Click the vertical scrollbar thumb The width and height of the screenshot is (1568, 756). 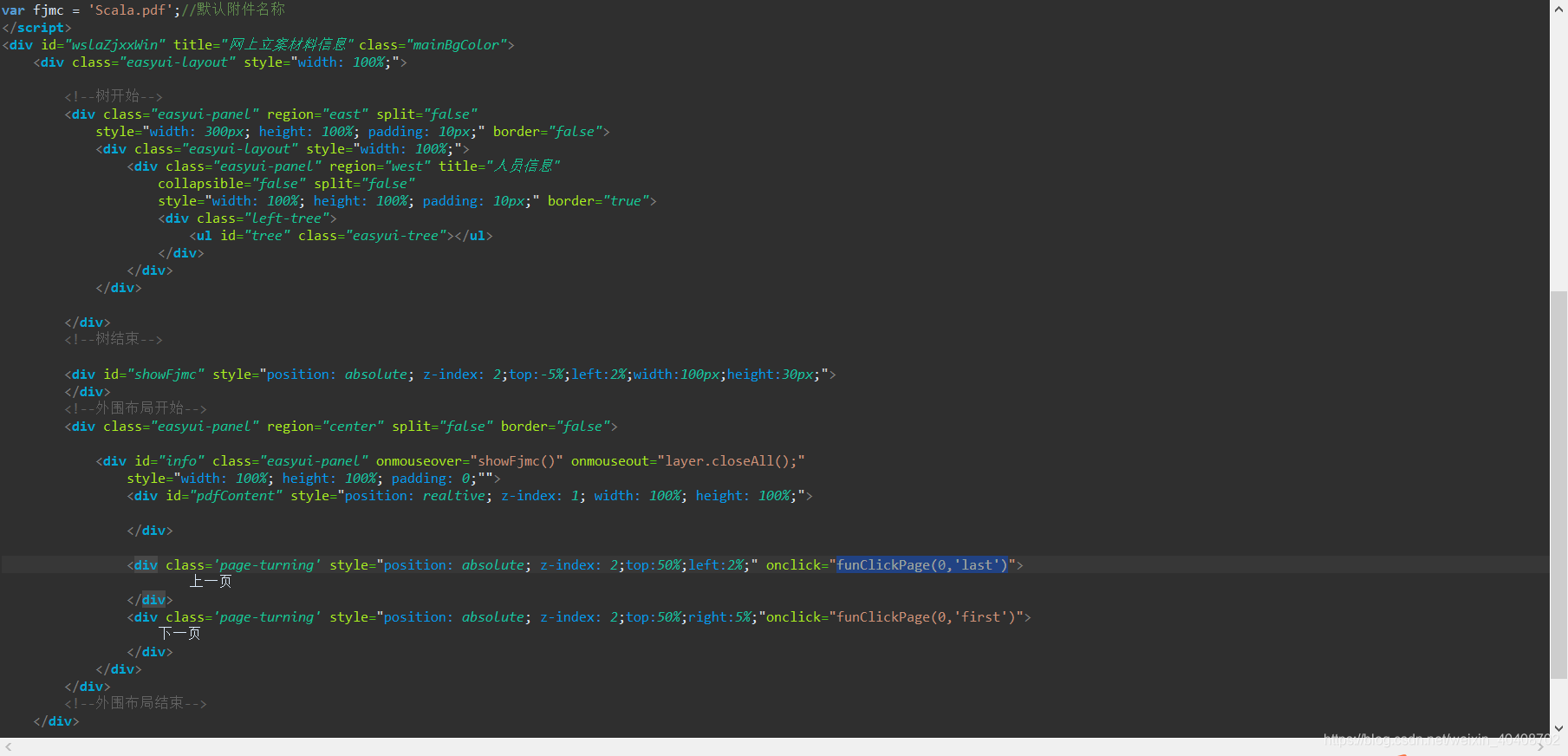1559,485
